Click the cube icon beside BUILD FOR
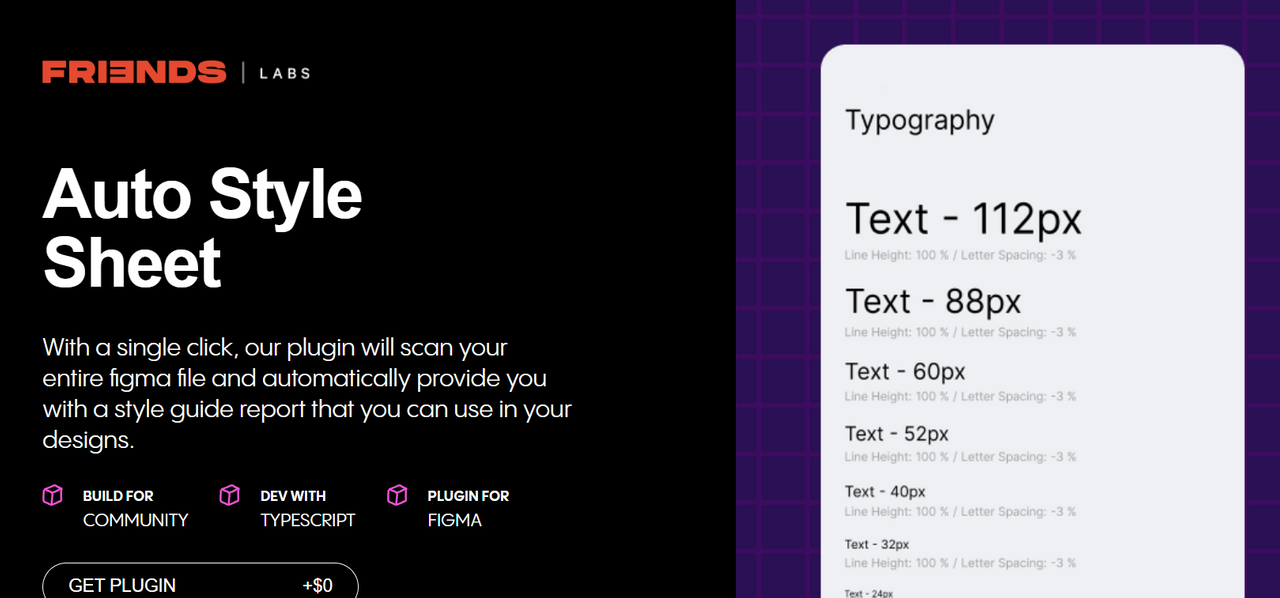This screenshot has height=598, width=1280. click(53, 495)
